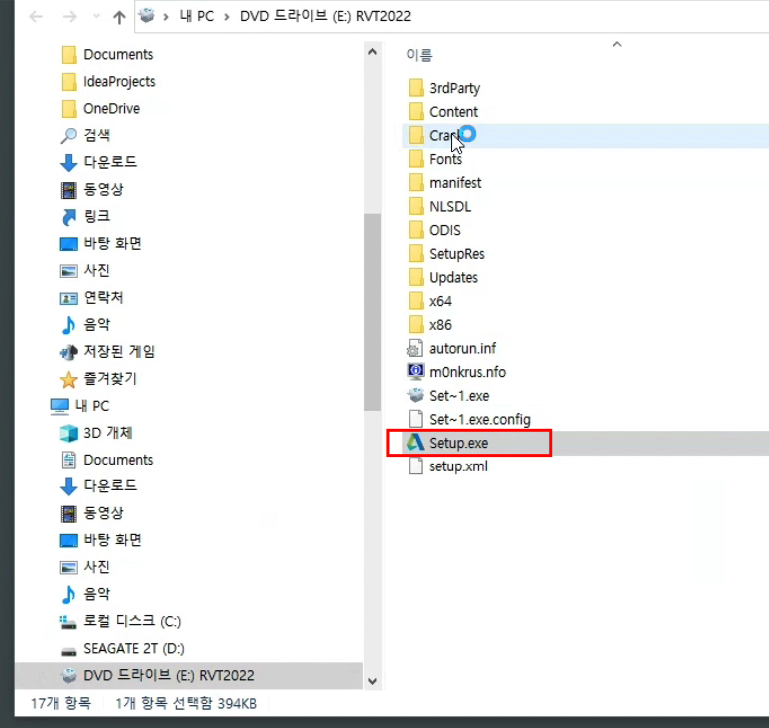Open '3D 개체' in the navigation pane

coord(96,433)
